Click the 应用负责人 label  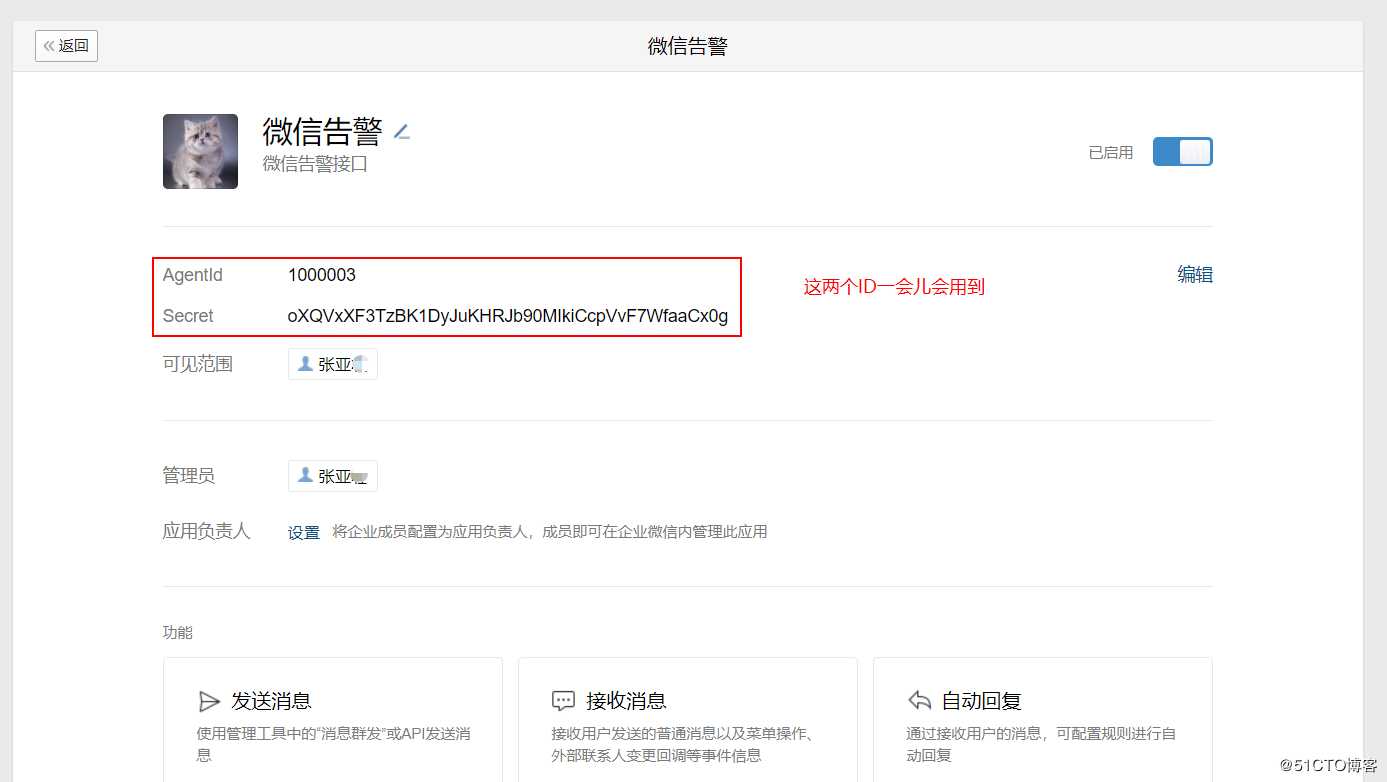[206, 531]
